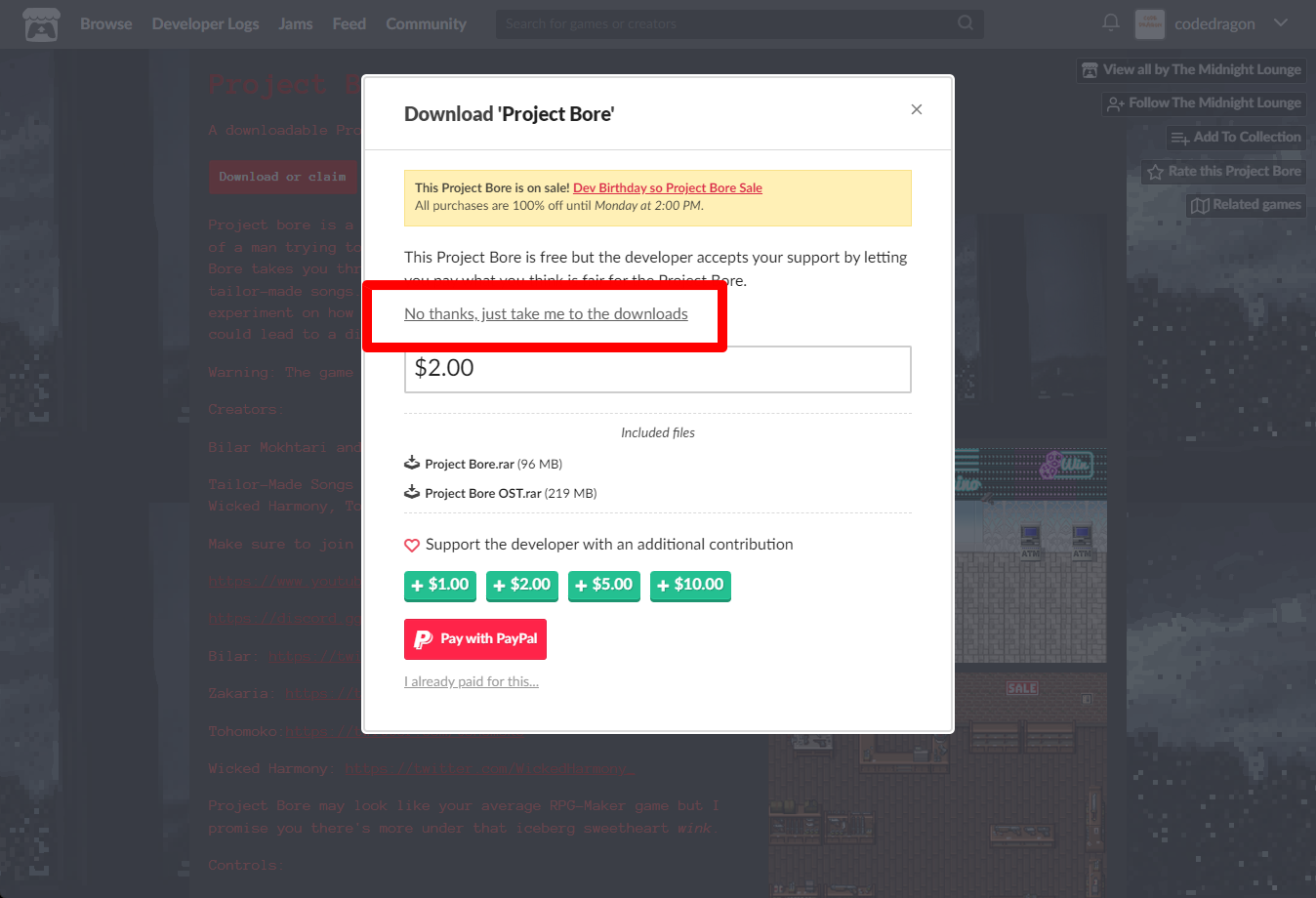
Task: Click the star icon on Rate this Project Bore
Action: [x=1155, y=172]
